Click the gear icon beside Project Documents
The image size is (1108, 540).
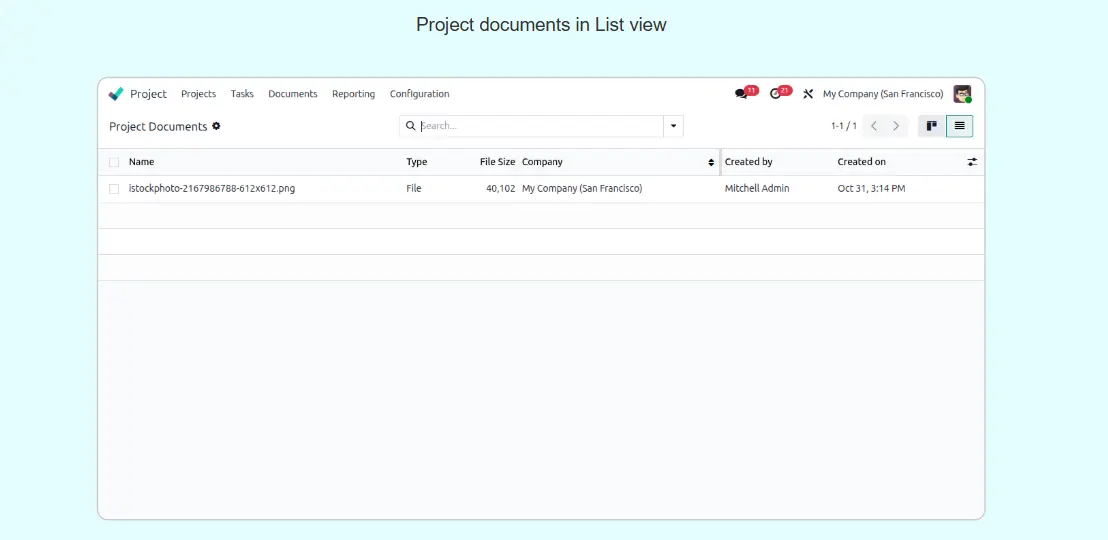click(x=216, y=126)
